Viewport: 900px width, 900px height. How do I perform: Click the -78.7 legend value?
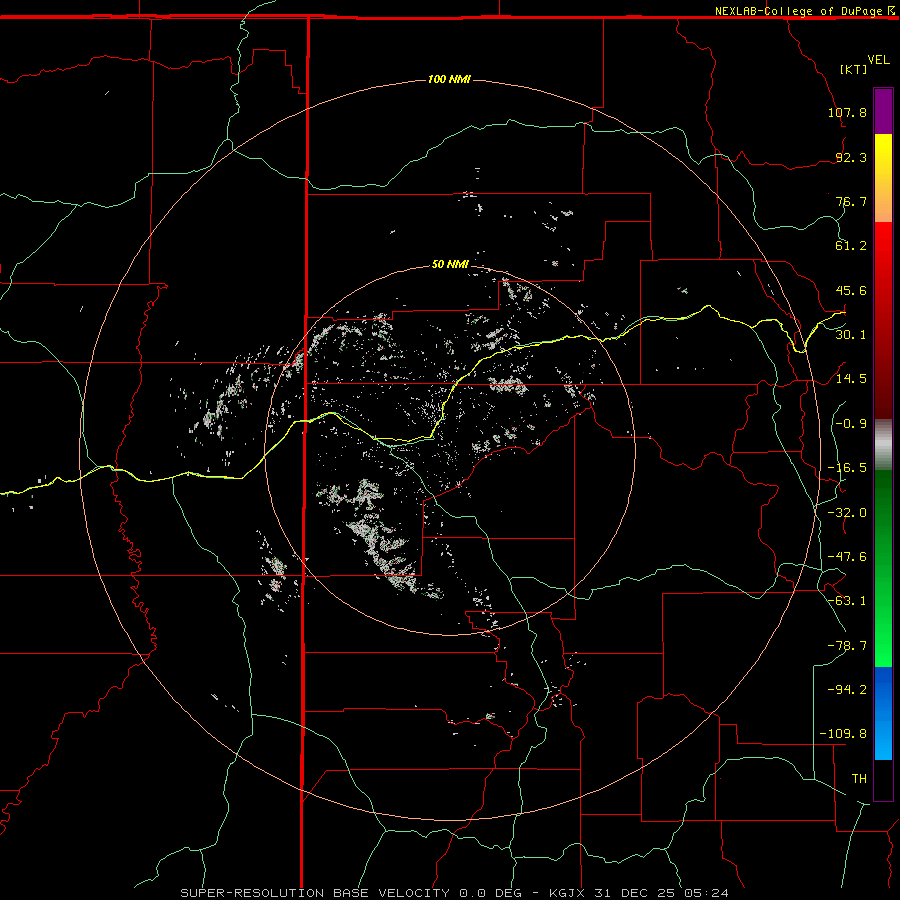point(847,645)
